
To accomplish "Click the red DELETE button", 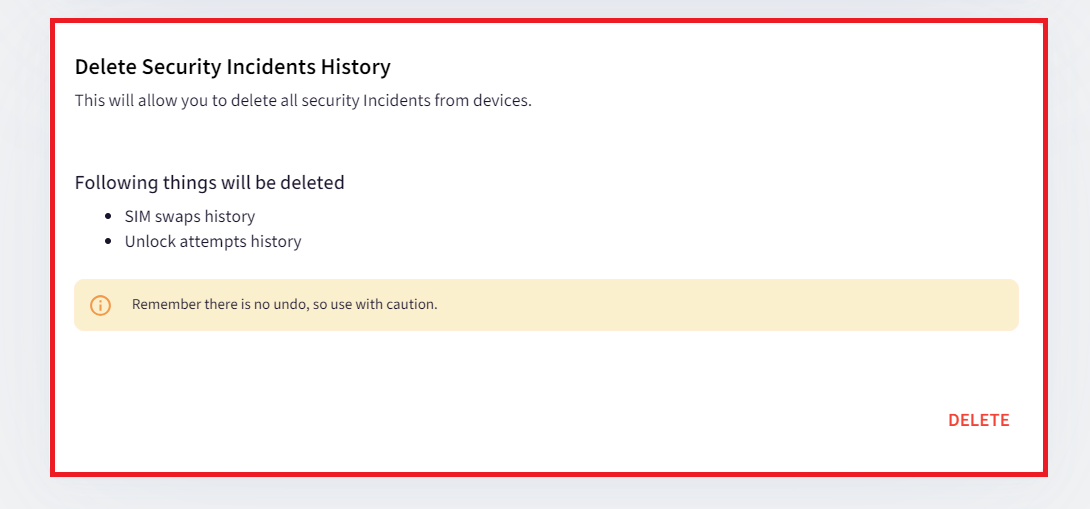I will point(978,420).
